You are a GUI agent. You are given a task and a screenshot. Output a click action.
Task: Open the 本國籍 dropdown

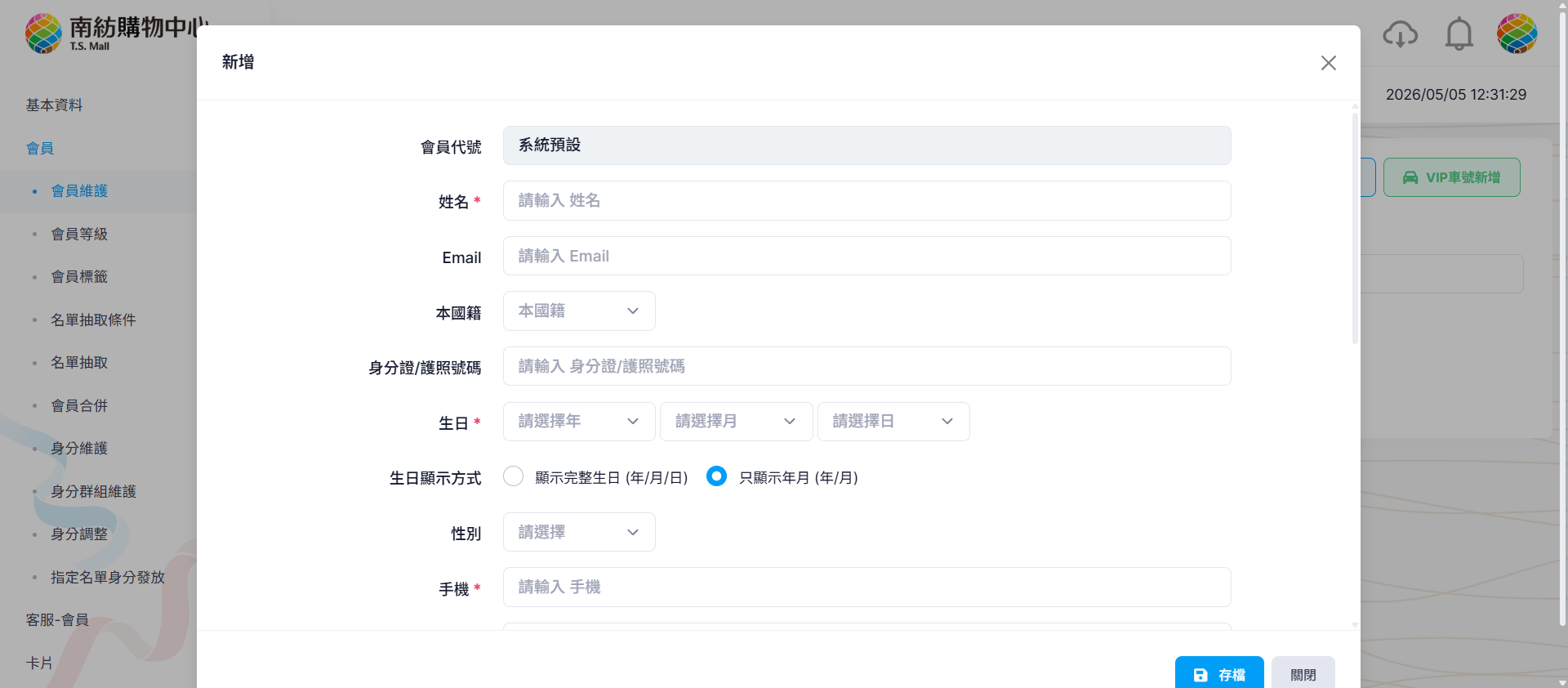coord(579,311)
